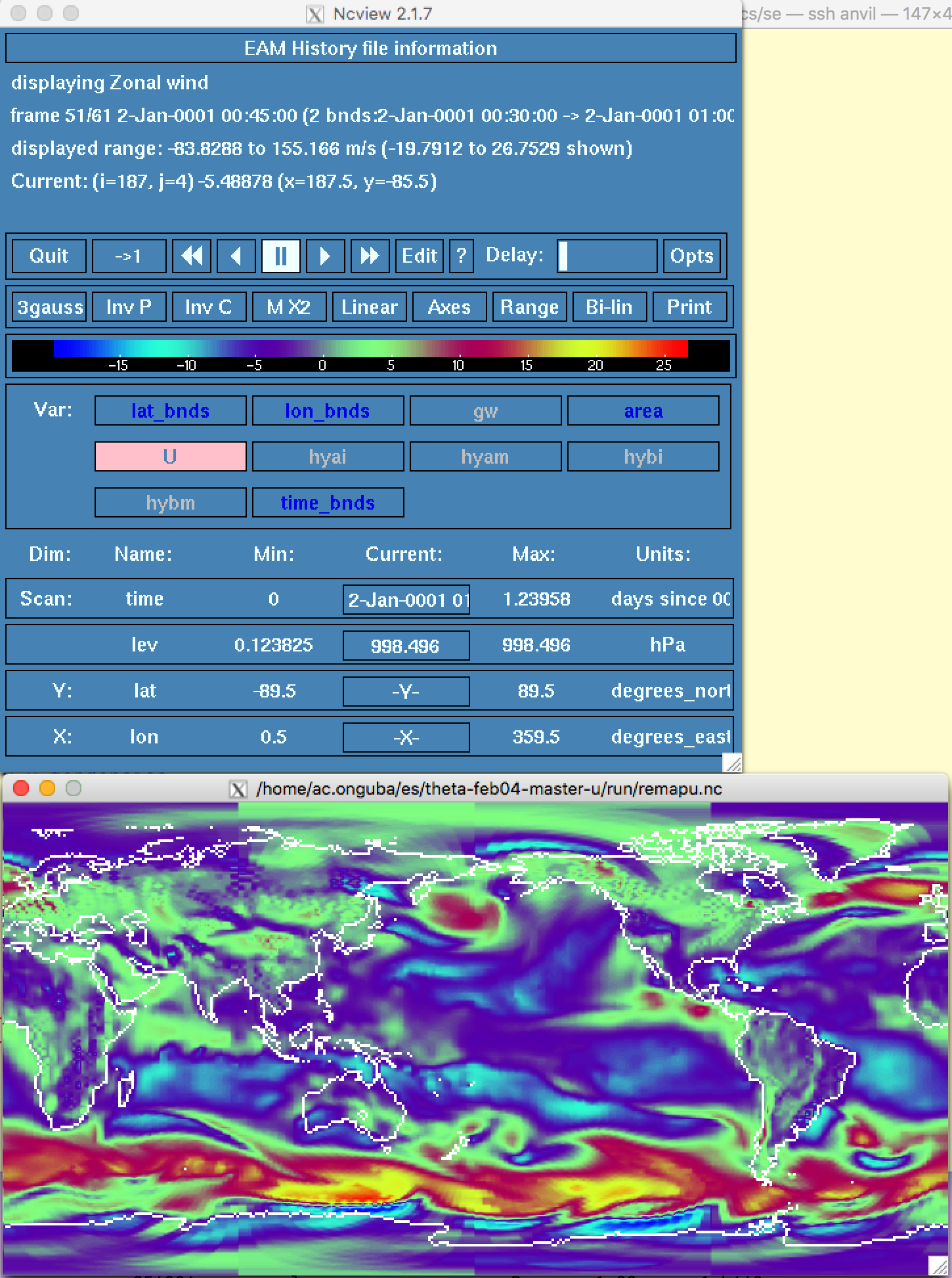Open the Edit button
Screen dimensions: 952x1278
(x=420, y=255)
